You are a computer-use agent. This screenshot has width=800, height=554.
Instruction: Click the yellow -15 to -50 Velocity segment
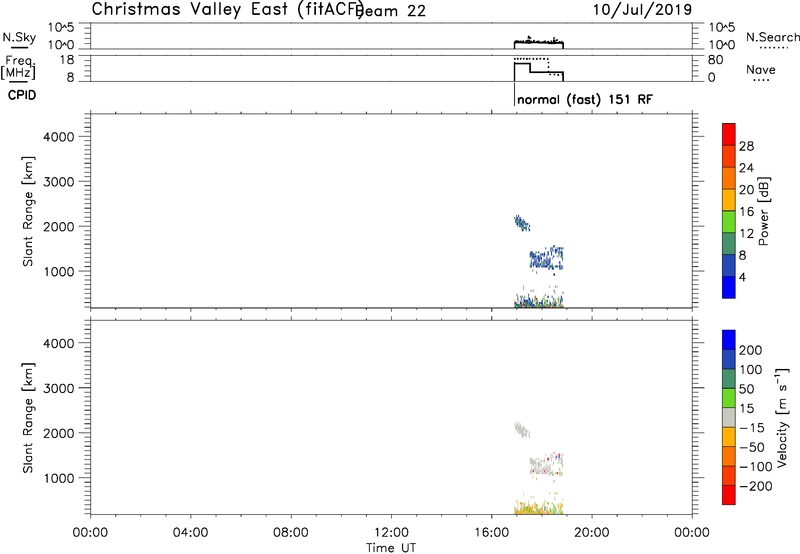click(x=729, y=437)
